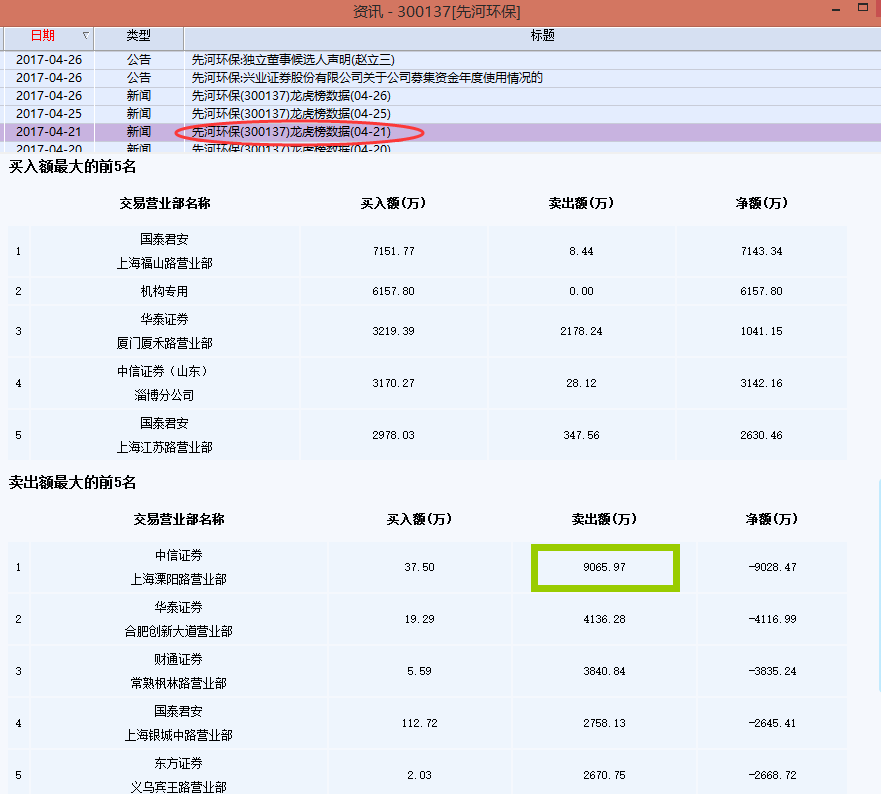Click the sort arrow in 日期 column header
The height and width of the screenshot is (794, 881).
point(85,36)
